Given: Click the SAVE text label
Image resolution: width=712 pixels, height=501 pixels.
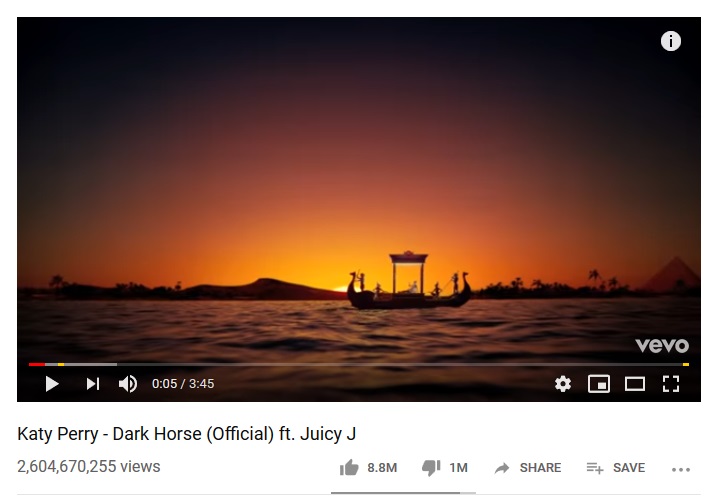Looking at the screenshot, I should [629, 467].
